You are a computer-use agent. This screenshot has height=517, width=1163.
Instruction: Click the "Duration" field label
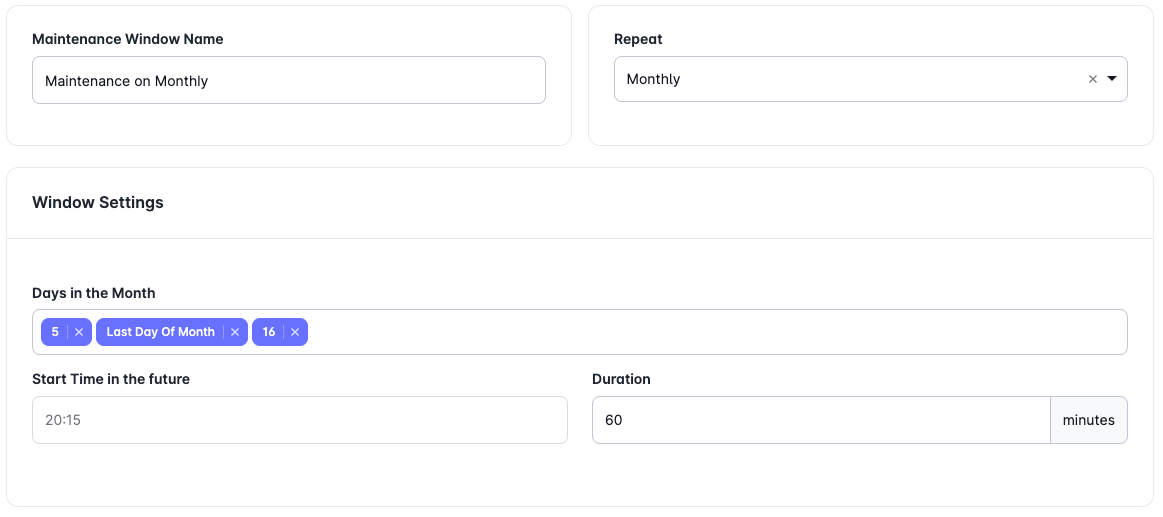[x=621, y=379]
